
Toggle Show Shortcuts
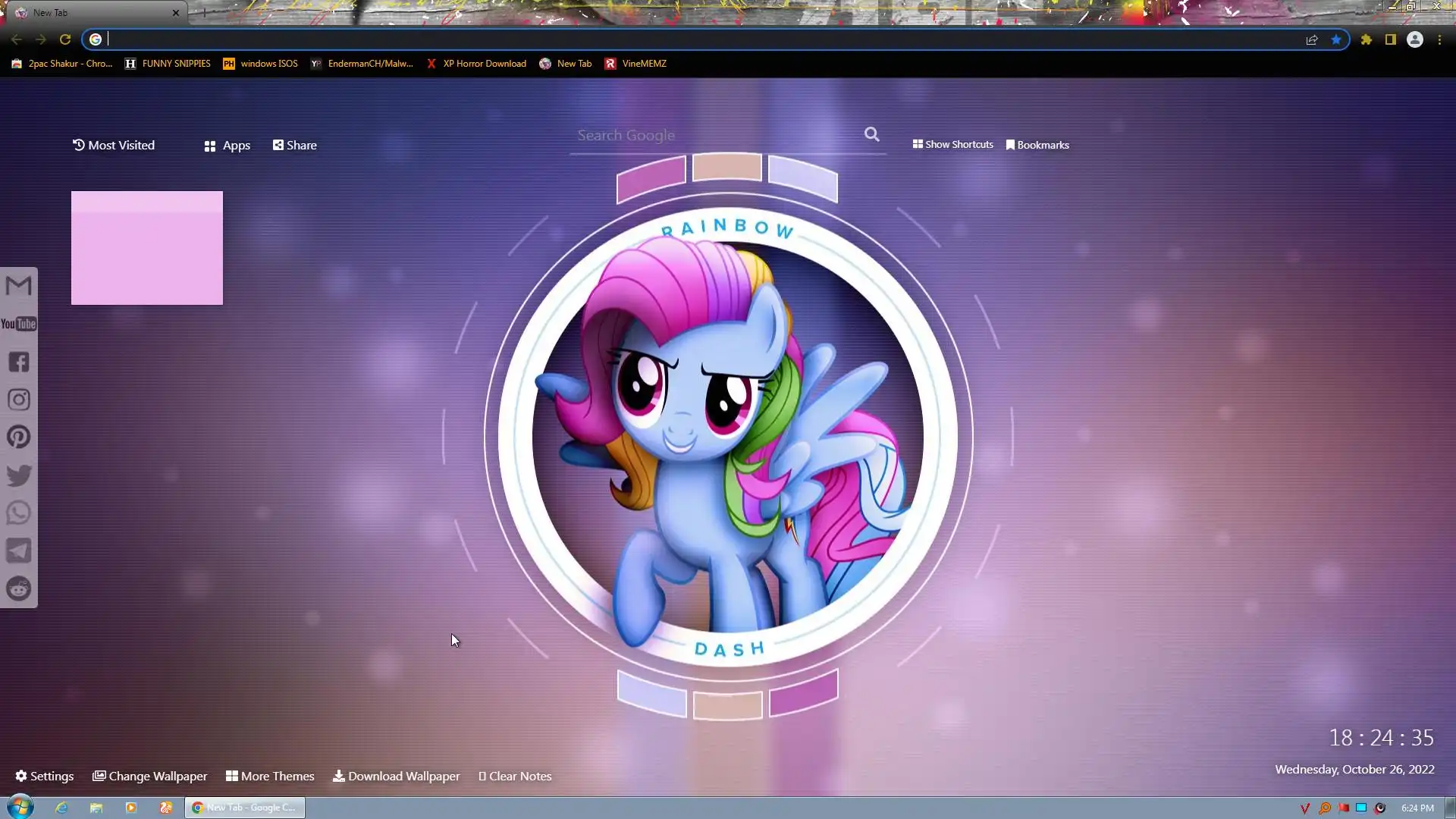click(952, 144)
